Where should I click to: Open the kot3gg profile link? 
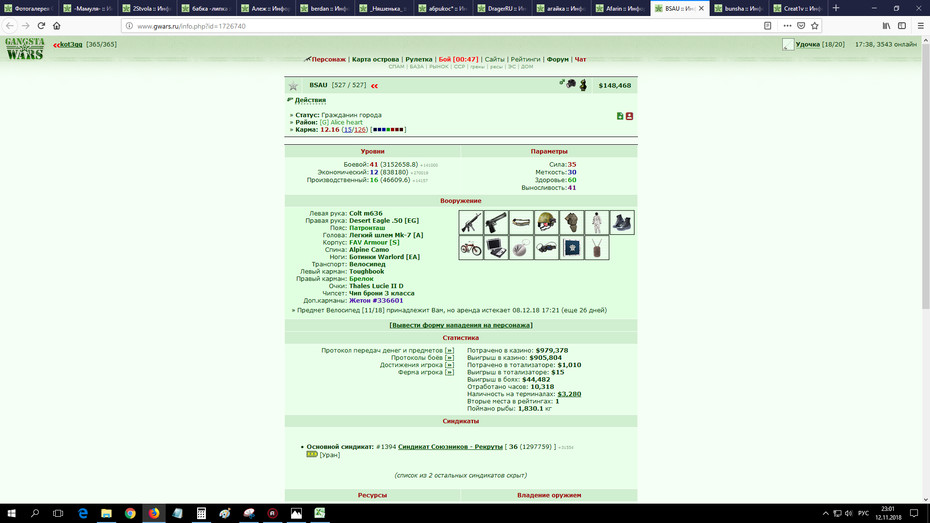71,44
